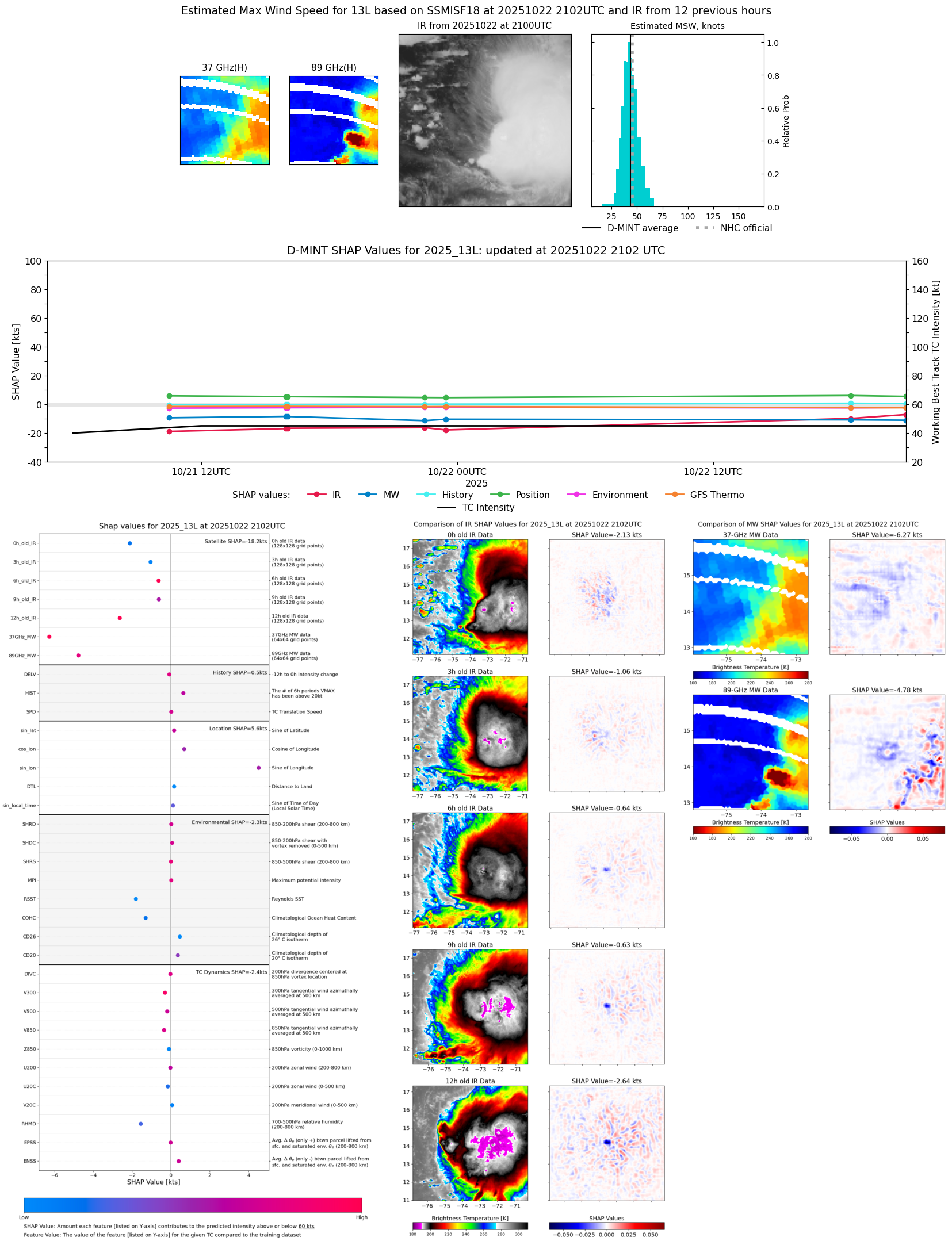Click the 37 GHz(H) thumbnail at top
This screenshot has height=1241, width=952.
(224, 120)
